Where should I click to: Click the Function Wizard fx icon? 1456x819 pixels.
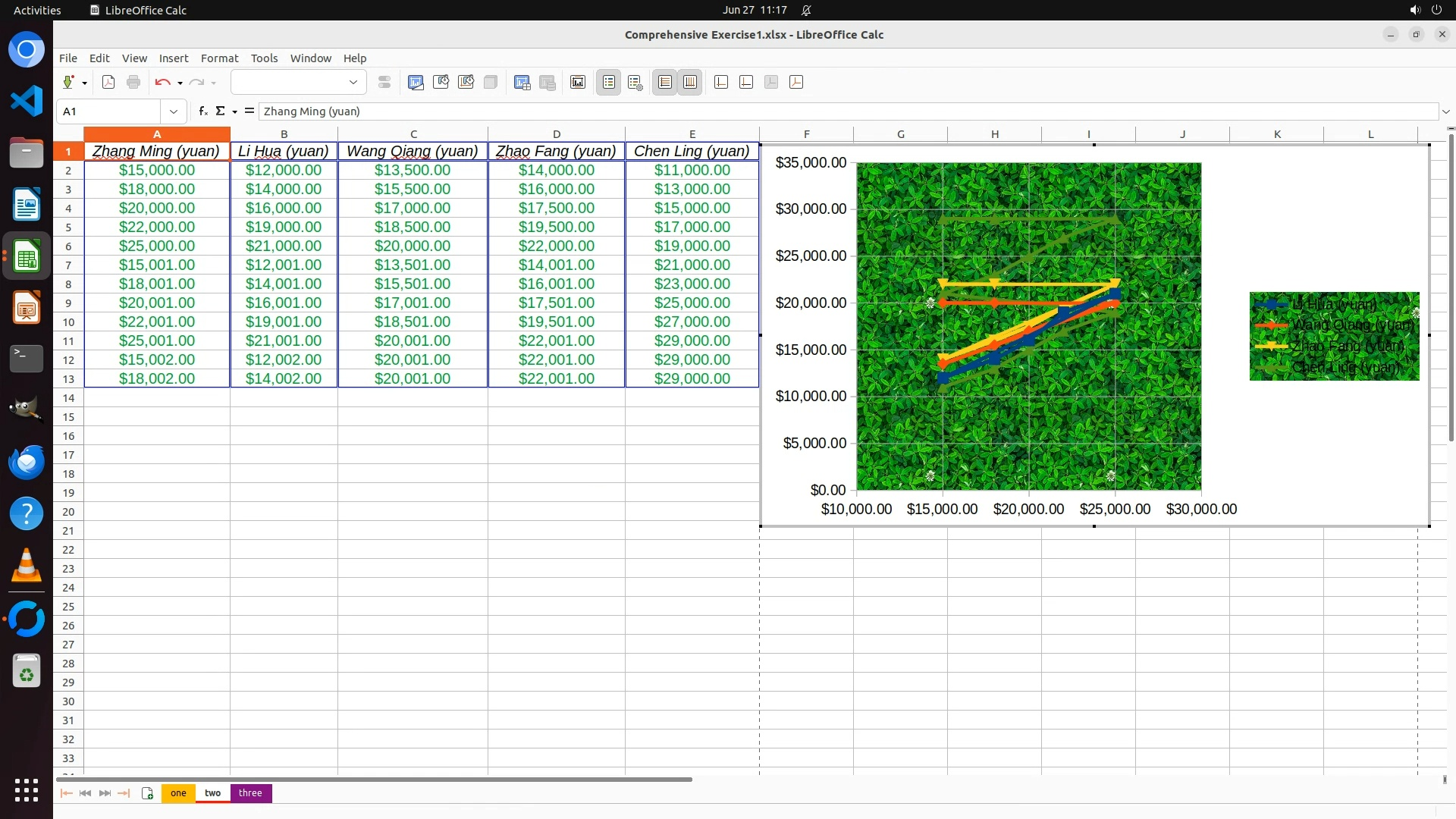tap(202, 111)
